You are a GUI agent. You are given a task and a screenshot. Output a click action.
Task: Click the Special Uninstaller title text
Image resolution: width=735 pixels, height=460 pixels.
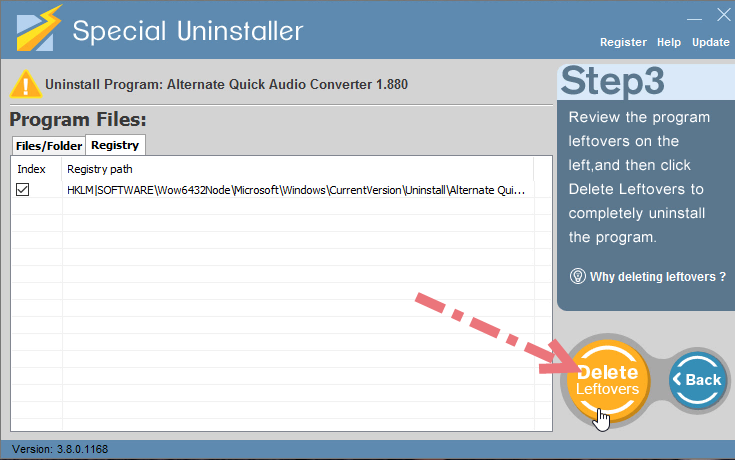point(188,31)
